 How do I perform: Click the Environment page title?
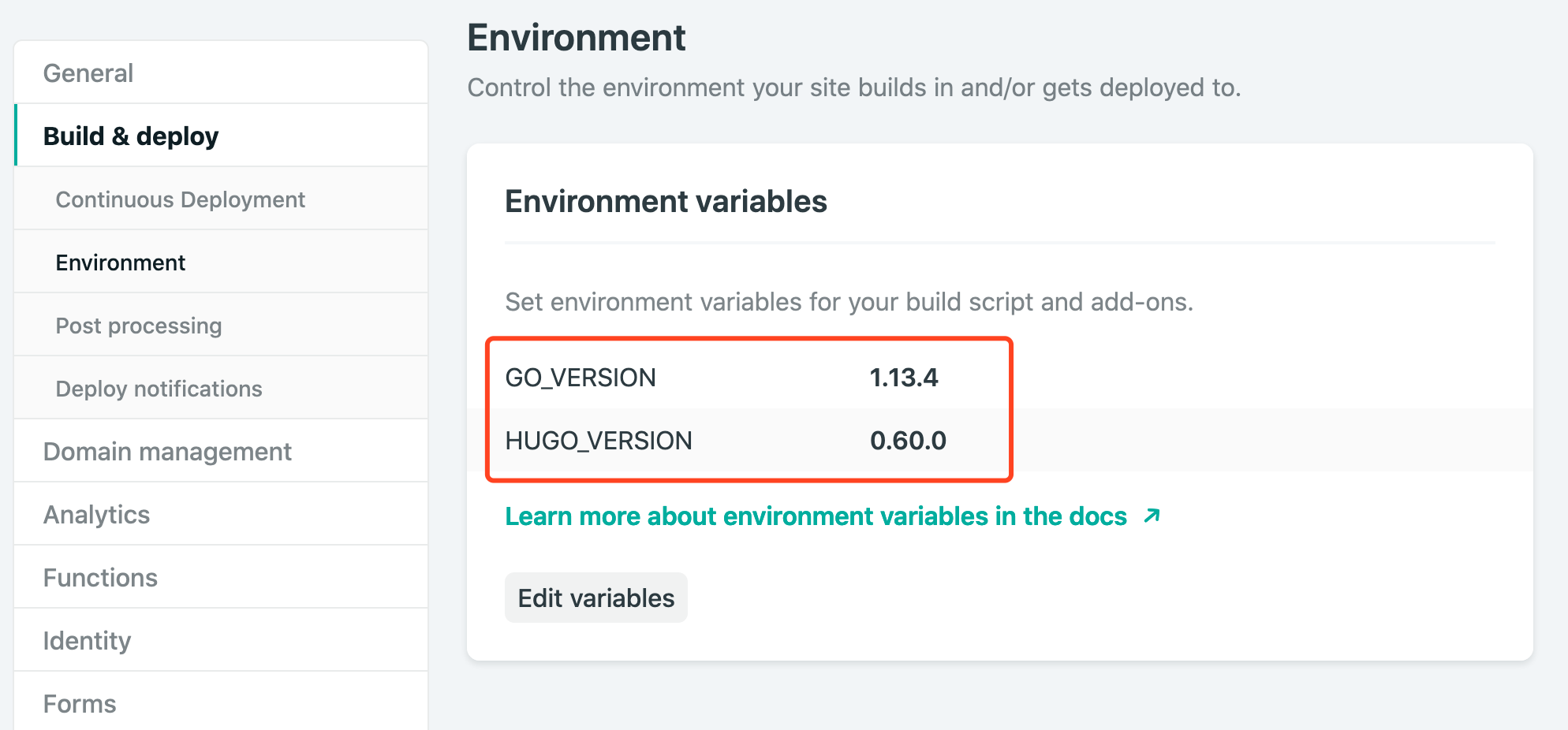tap(577, 38)
